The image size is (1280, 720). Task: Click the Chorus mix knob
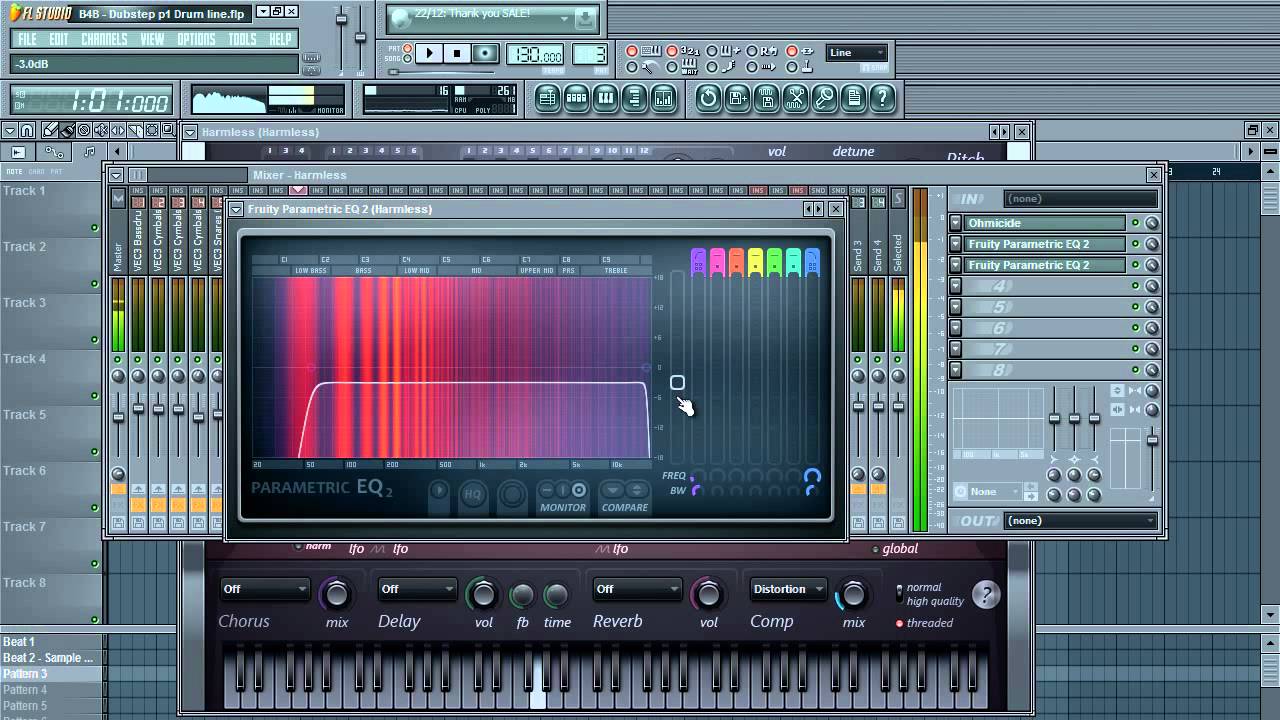(337, 594)
